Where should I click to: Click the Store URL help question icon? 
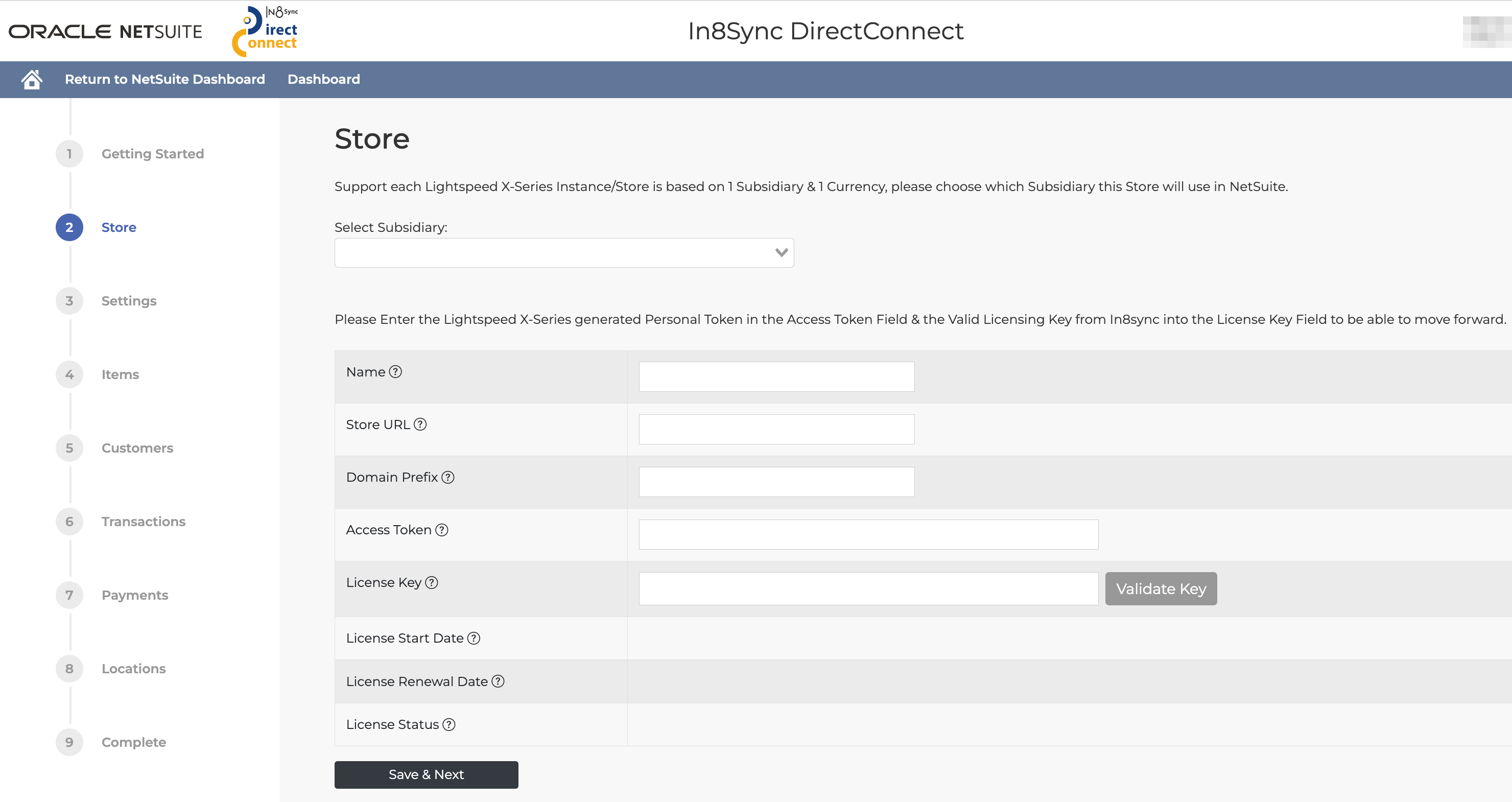pos(420,424)
